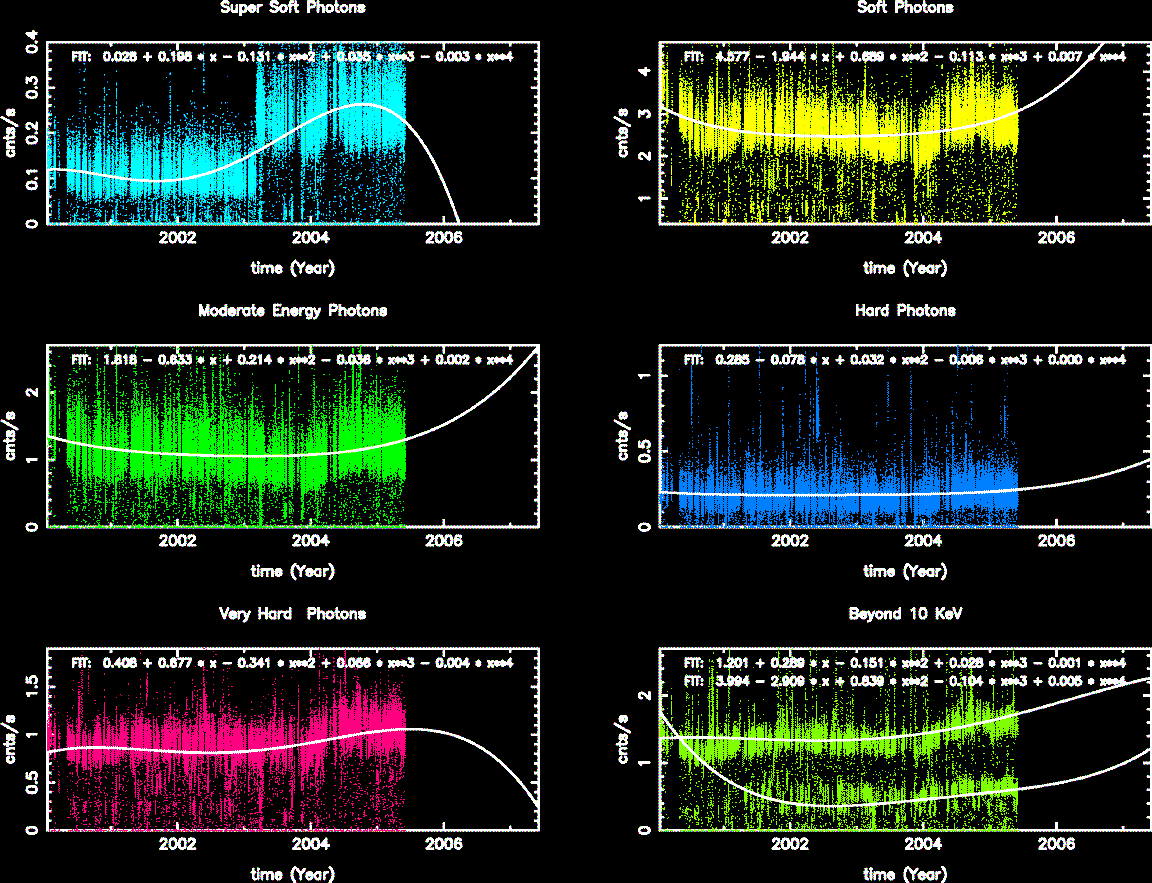Click the Hard Photons plot title
Viewport: 1152px width, 883px height.
[905, 311]
